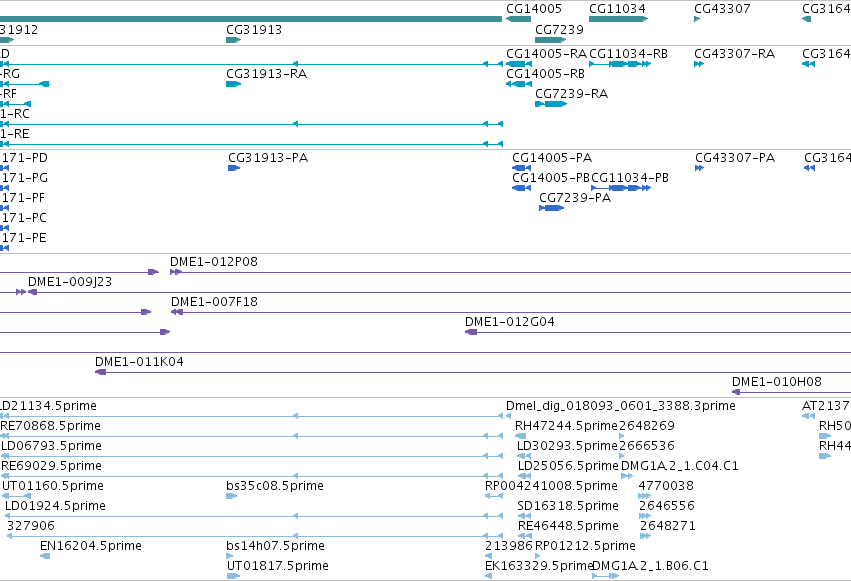851x581 pixels.
Task: Open the LD30293.5prime EST label
Action: pyautogui.click(x=567, y=446)
